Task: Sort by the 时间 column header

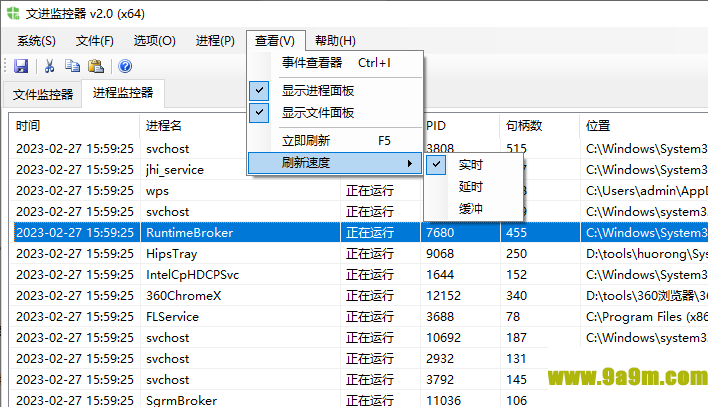Action: click(75, 126)
